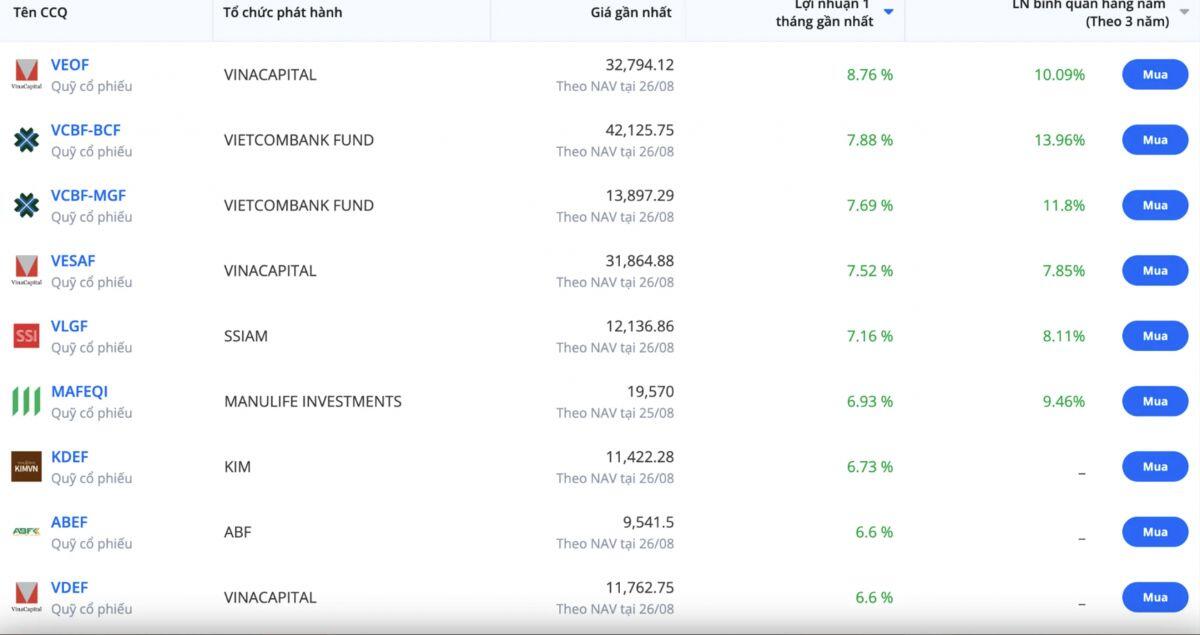Click the Vietcombank Fund logo beside VCBF-BCF
Viewport: 1200px width, 635px height.
click(26, 140)
